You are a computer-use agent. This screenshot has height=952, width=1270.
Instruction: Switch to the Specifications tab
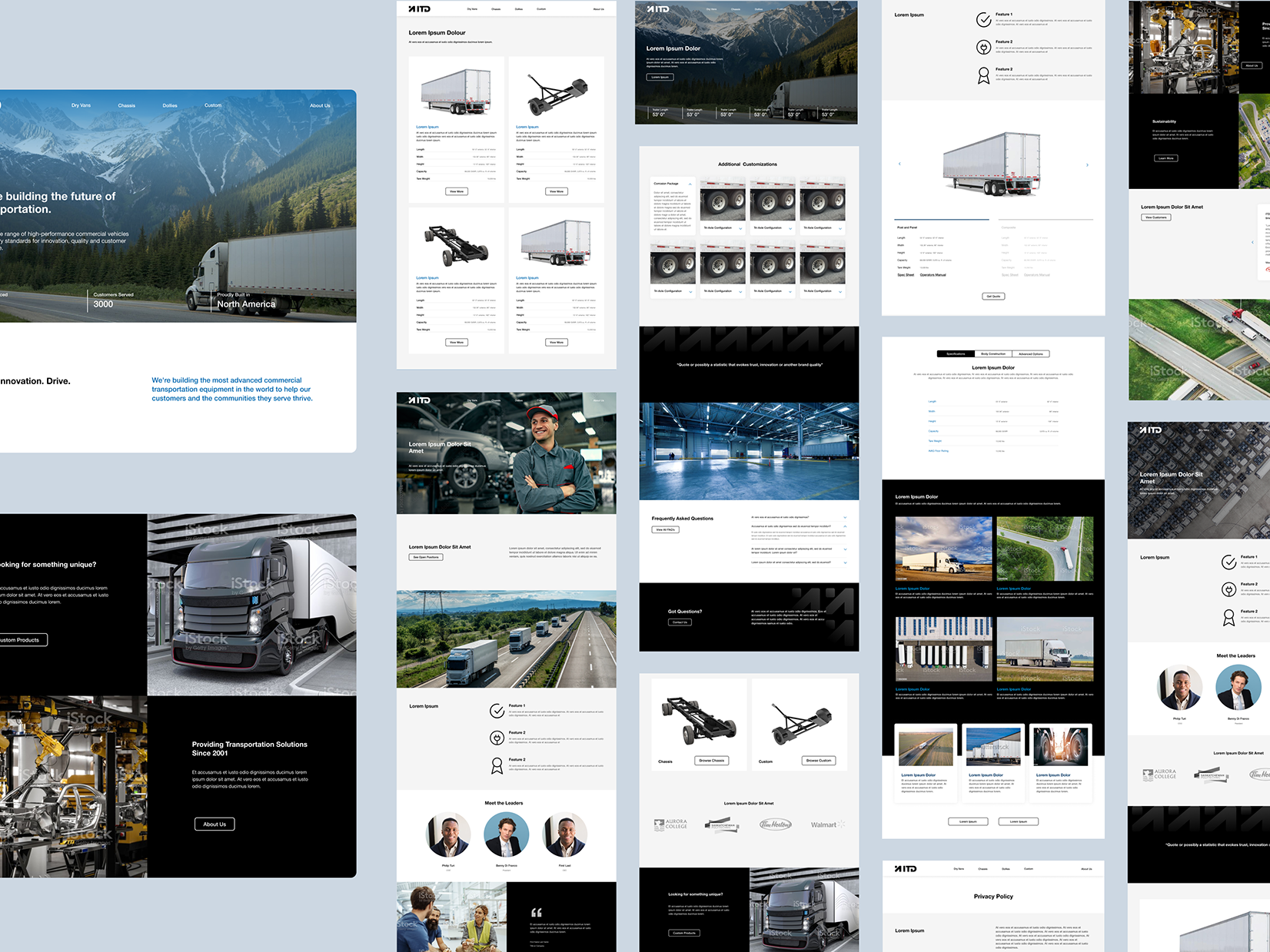[956, 354]
